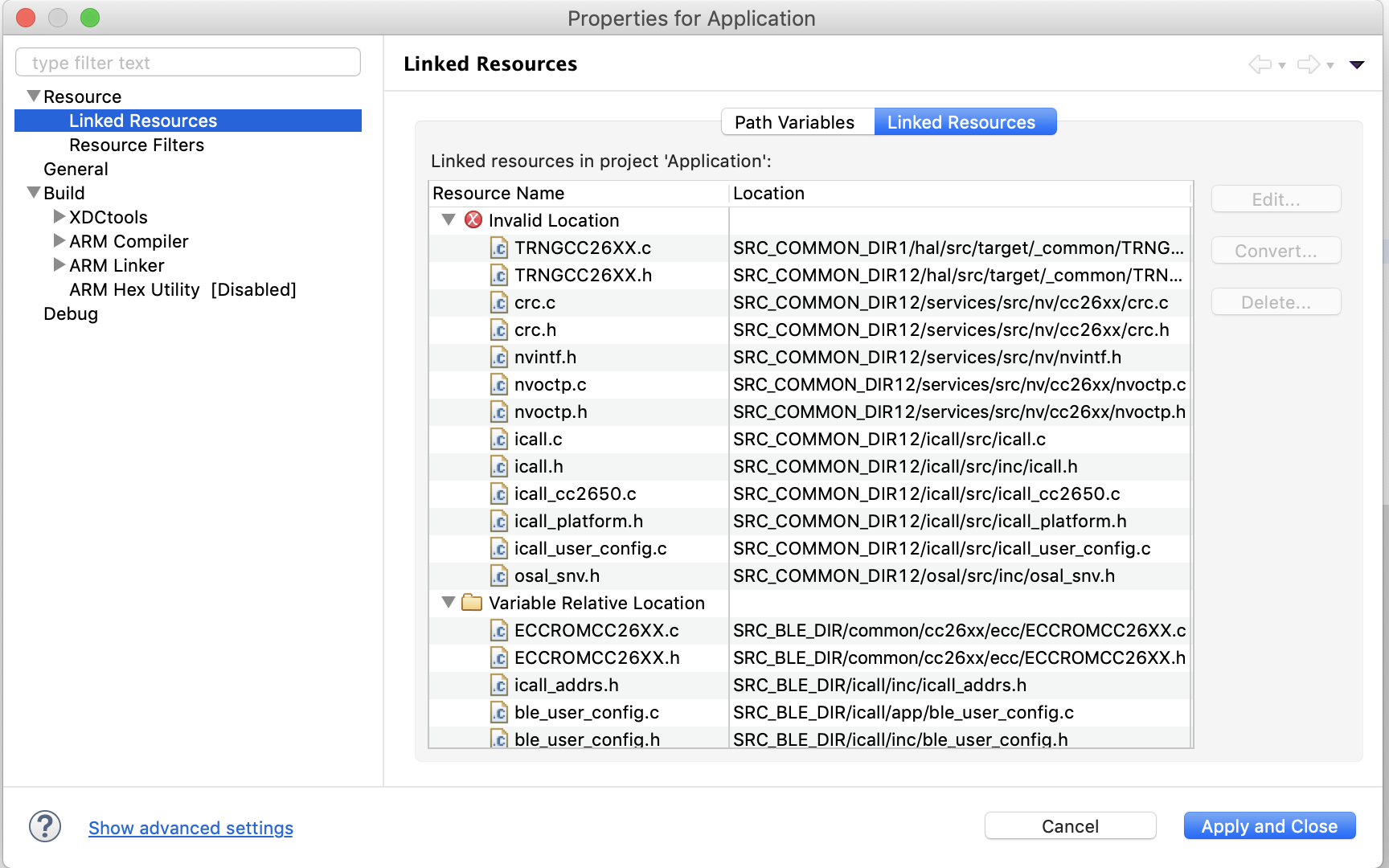The width and height of the screenshot is (1389, 868).
Task: Open ARM Hex Utility [Disabled] page
Action: coord(182,289)
